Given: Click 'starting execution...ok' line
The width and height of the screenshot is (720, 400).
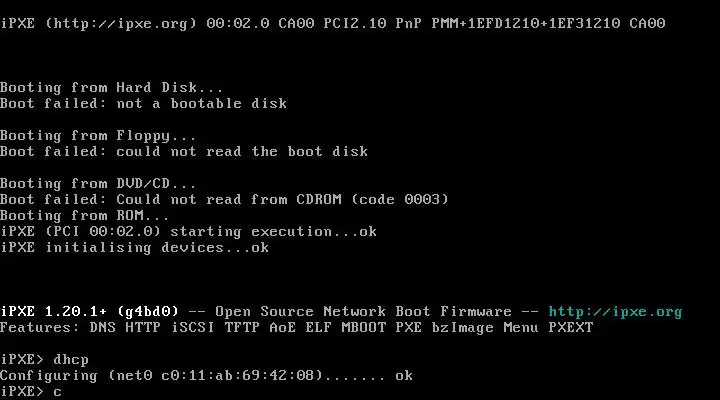Looking at the screenshot, I should (273, 232).
